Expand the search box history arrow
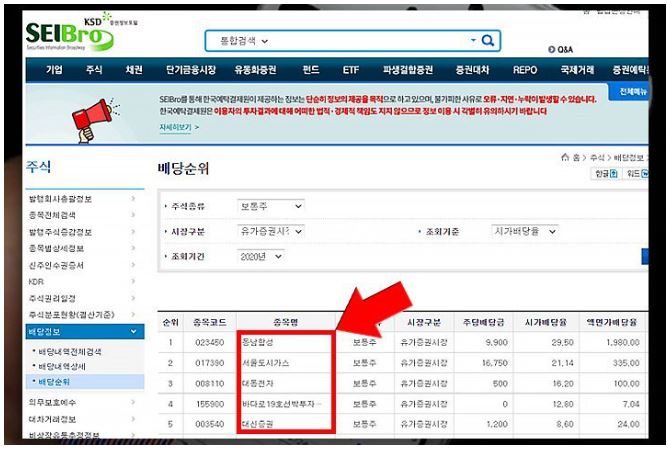Image resolution: width=668 pixels, height=450 pixels. [473, 40]
